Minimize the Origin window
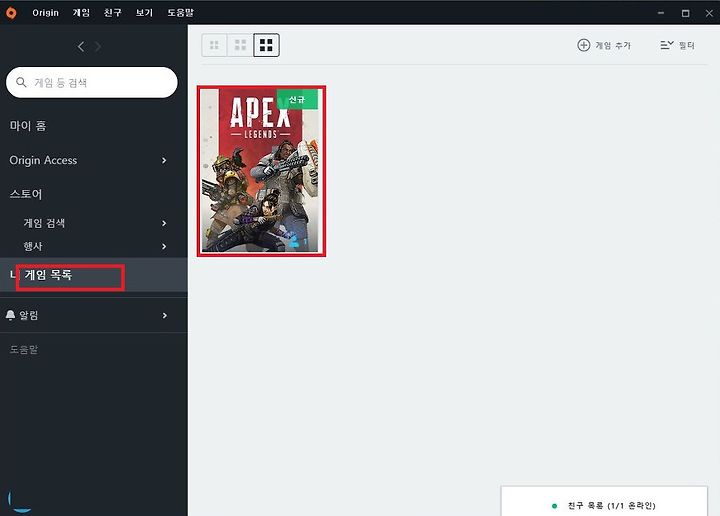 point(661,13)
